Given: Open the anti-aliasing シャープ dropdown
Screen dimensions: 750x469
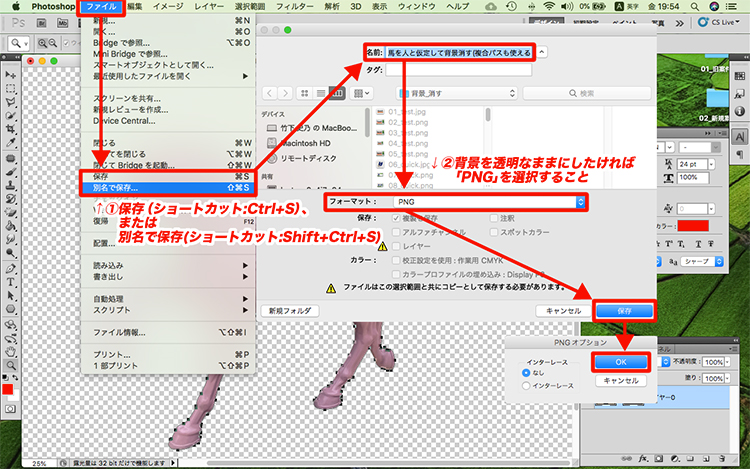Looking at the screenshot, I should 702,261.
